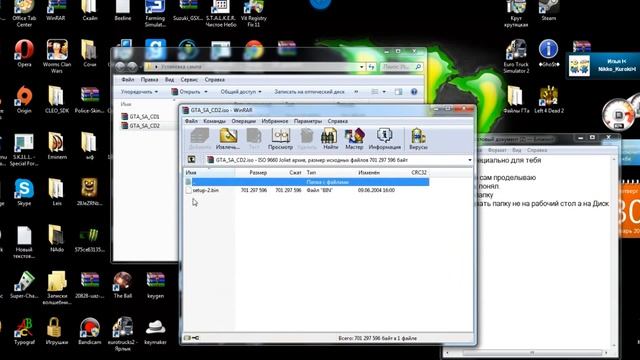This screenshot has height=360, width=640.
Task: Open the view options dropdown arrow in Explorer
Action: click(384, 92)
